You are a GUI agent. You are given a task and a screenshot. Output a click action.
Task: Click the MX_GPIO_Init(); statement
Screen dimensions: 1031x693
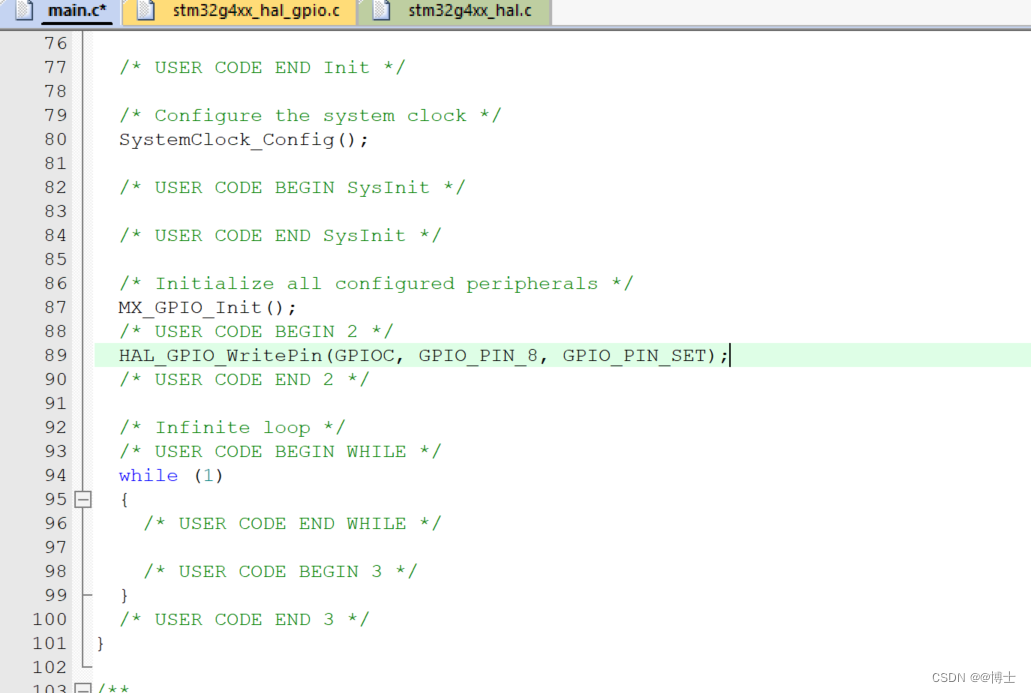207,308
